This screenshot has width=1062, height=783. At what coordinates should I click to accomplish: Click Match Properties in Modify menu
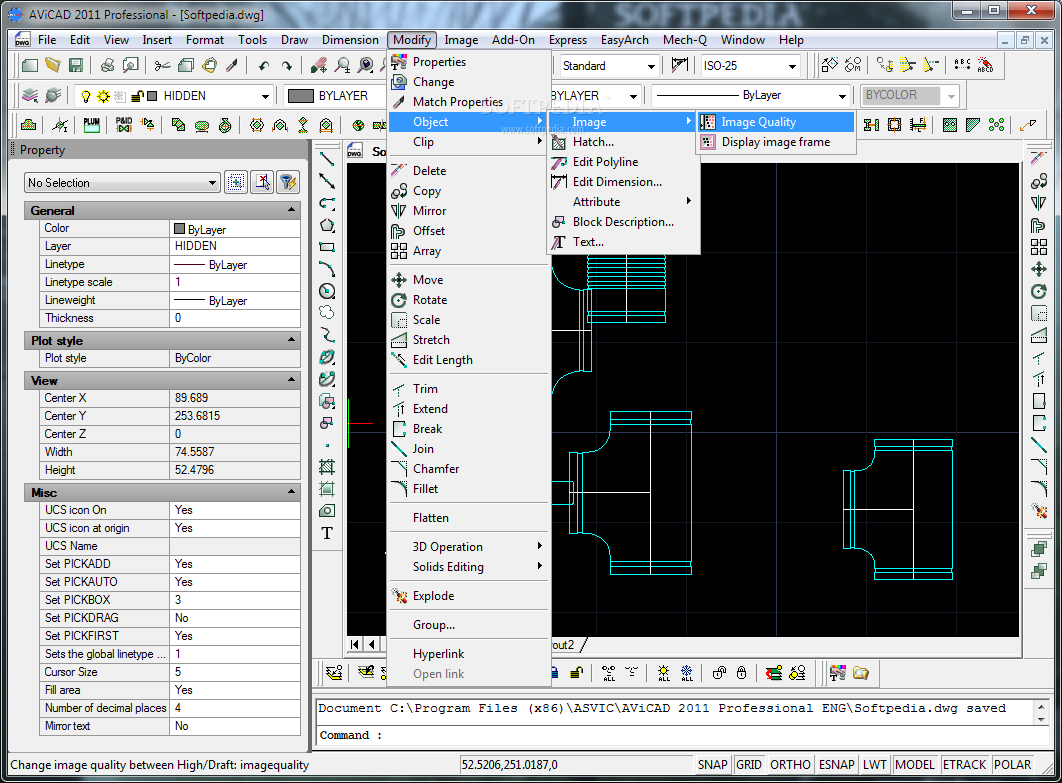469,102
